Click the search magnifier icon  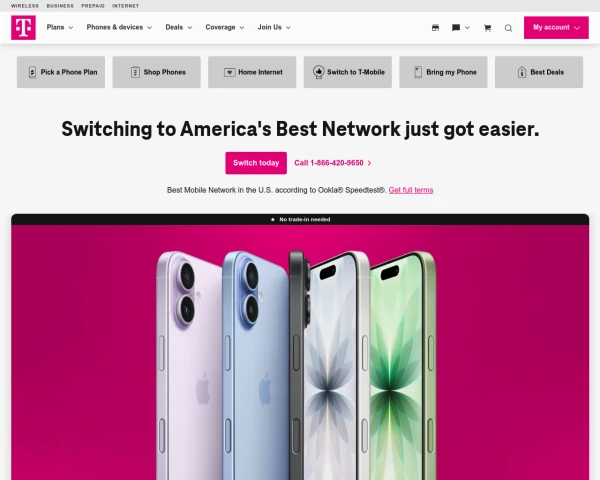(x=508, y=28)
